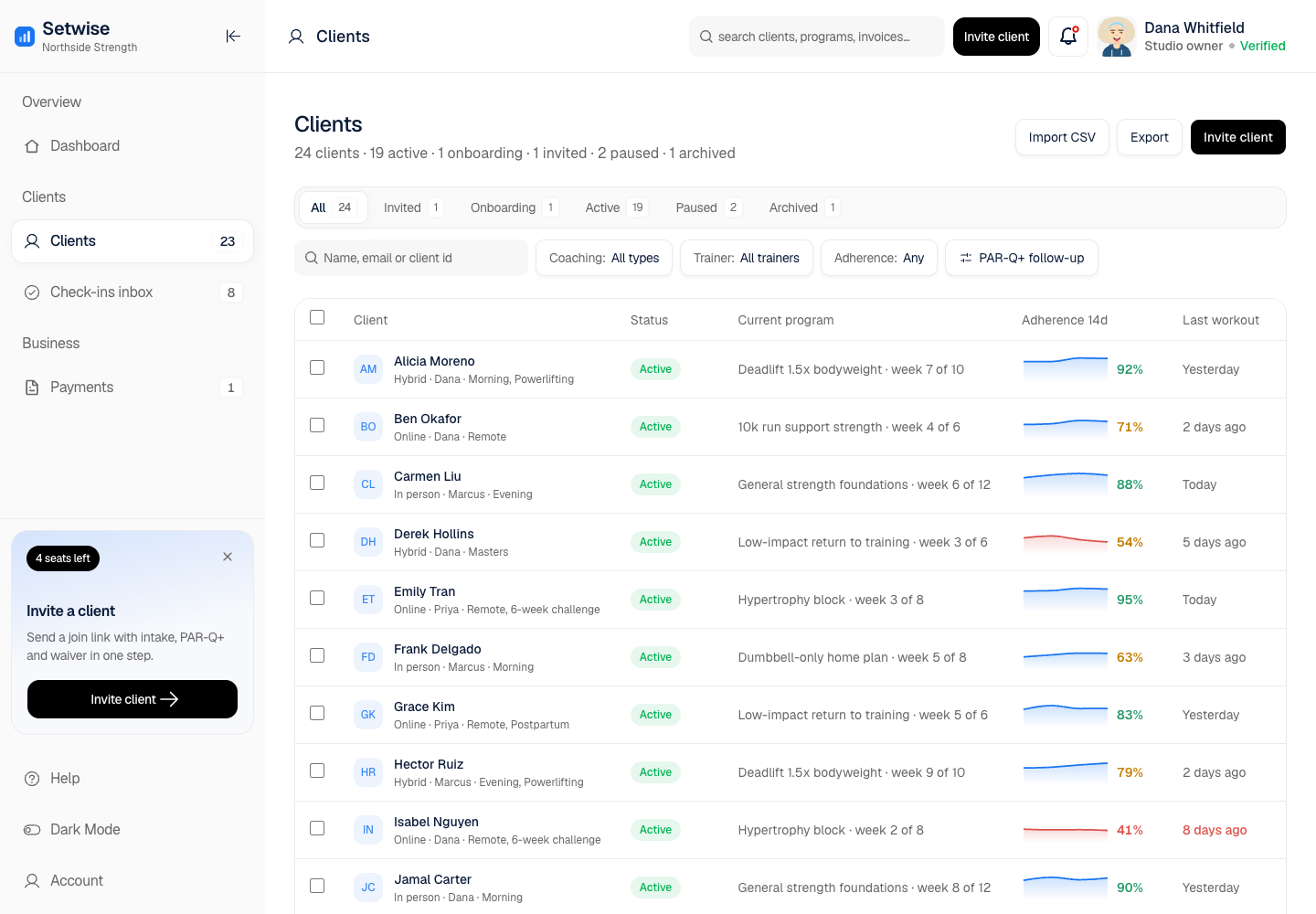Click Invite client in the top bar

pos(996,37)
